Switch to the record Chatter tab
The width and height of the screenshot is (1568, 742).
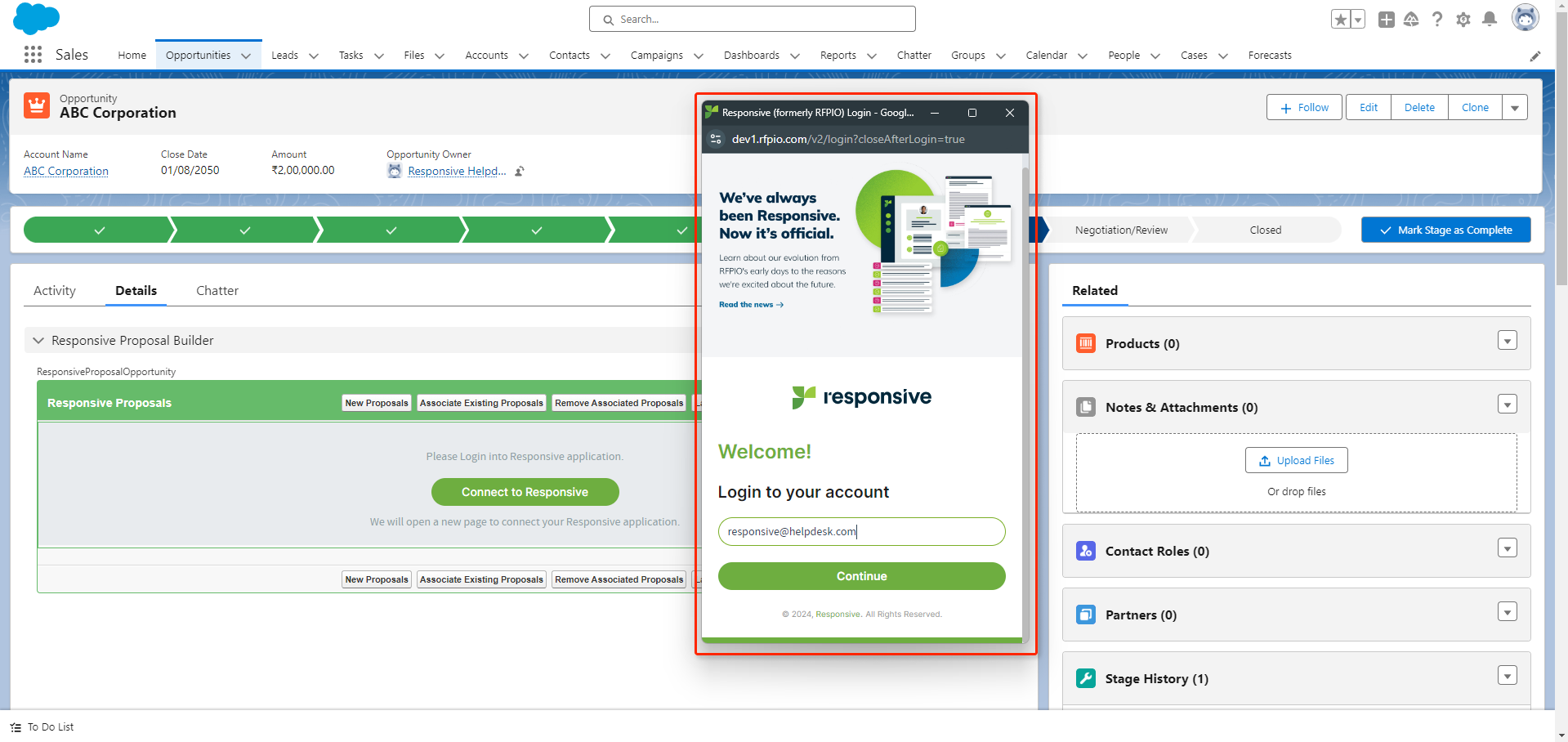pos(217,291)
